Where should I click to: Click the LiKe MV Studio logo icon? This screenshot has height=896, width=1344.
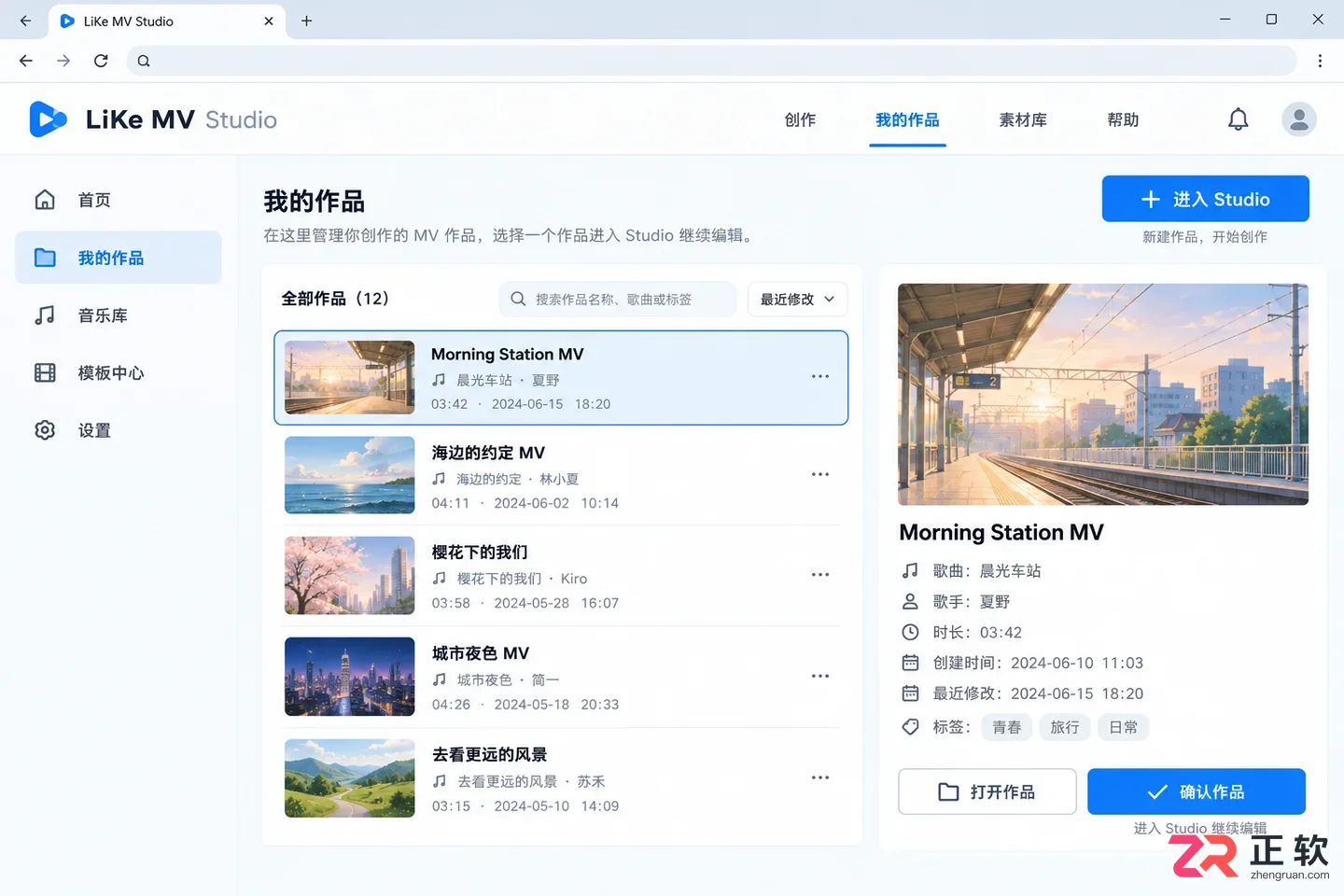point(48,119)
